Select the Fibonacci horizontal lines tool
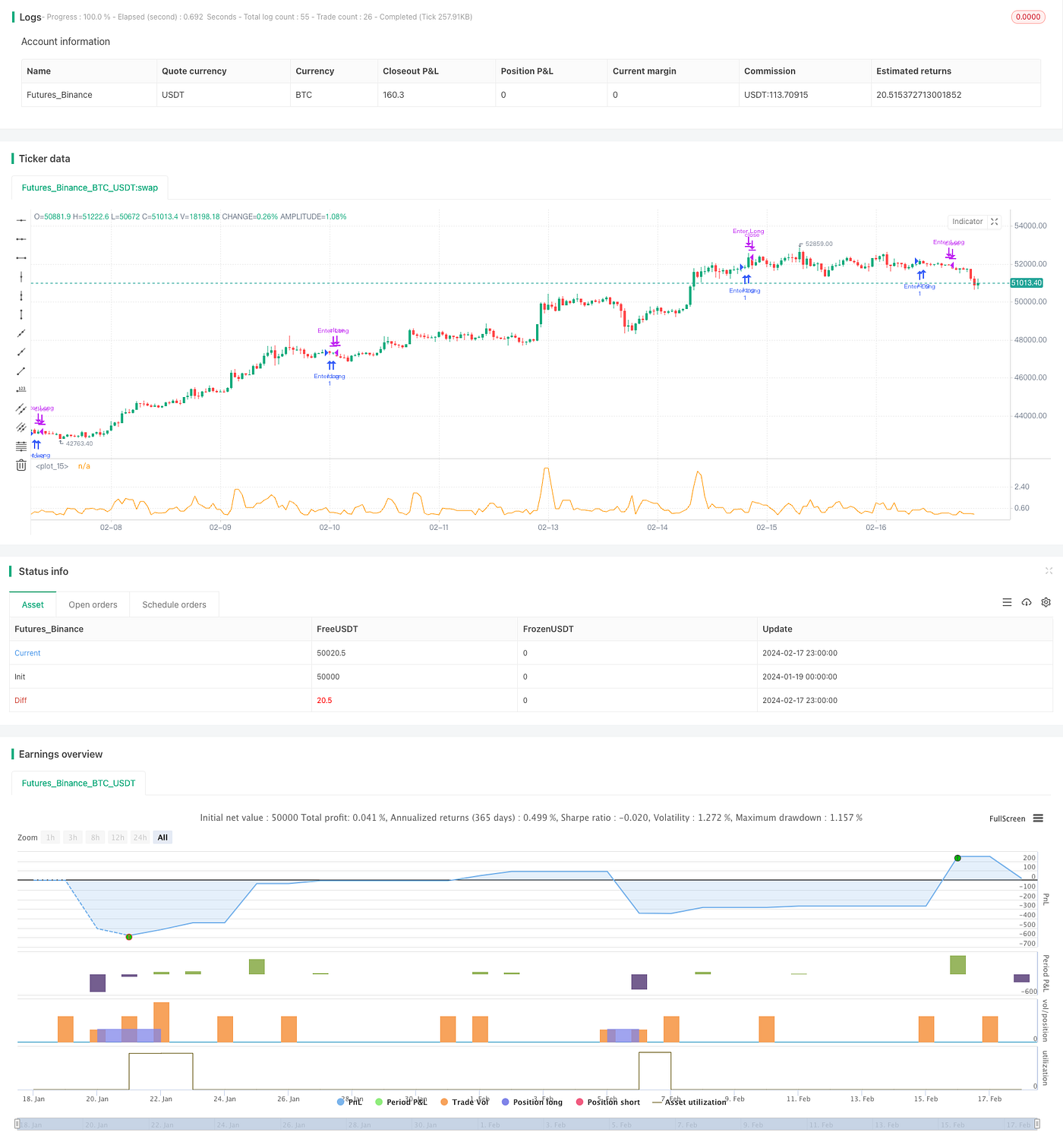1063x1148 pixels. [21, 446]
